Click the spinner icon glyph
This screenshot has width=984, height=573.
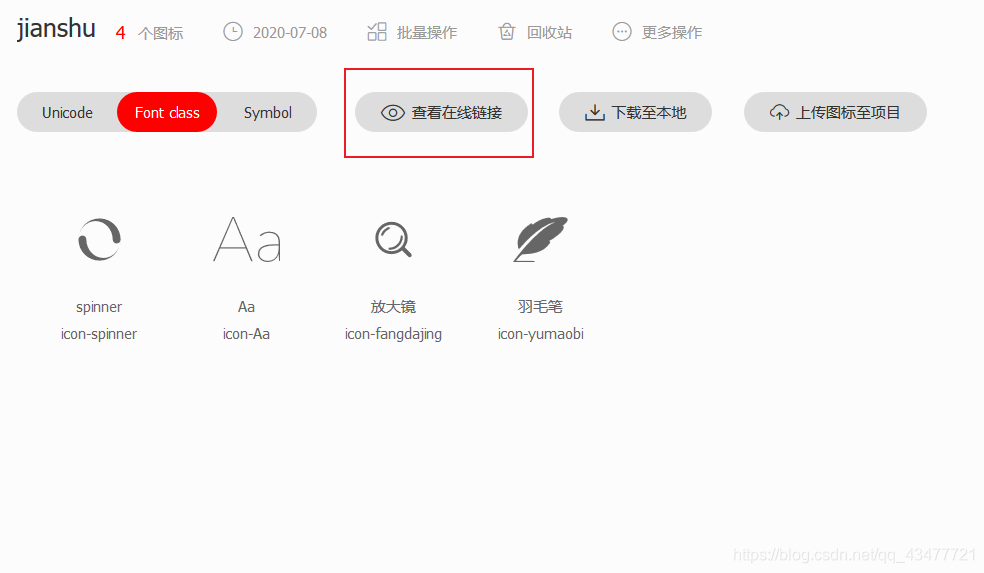pyautogui.click(x=99, y=239)
